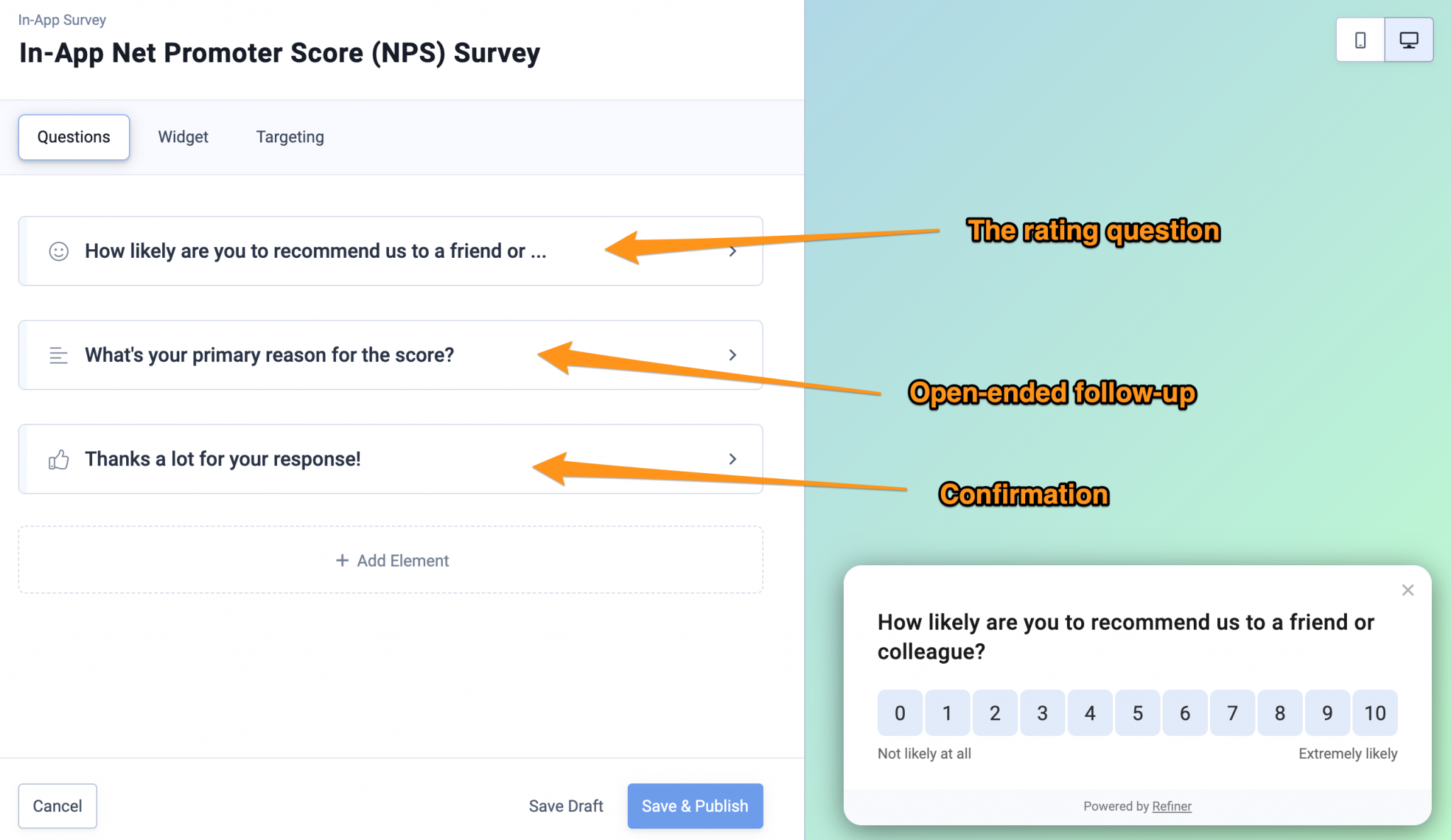Click Save & Publish

tap(694, 805)
